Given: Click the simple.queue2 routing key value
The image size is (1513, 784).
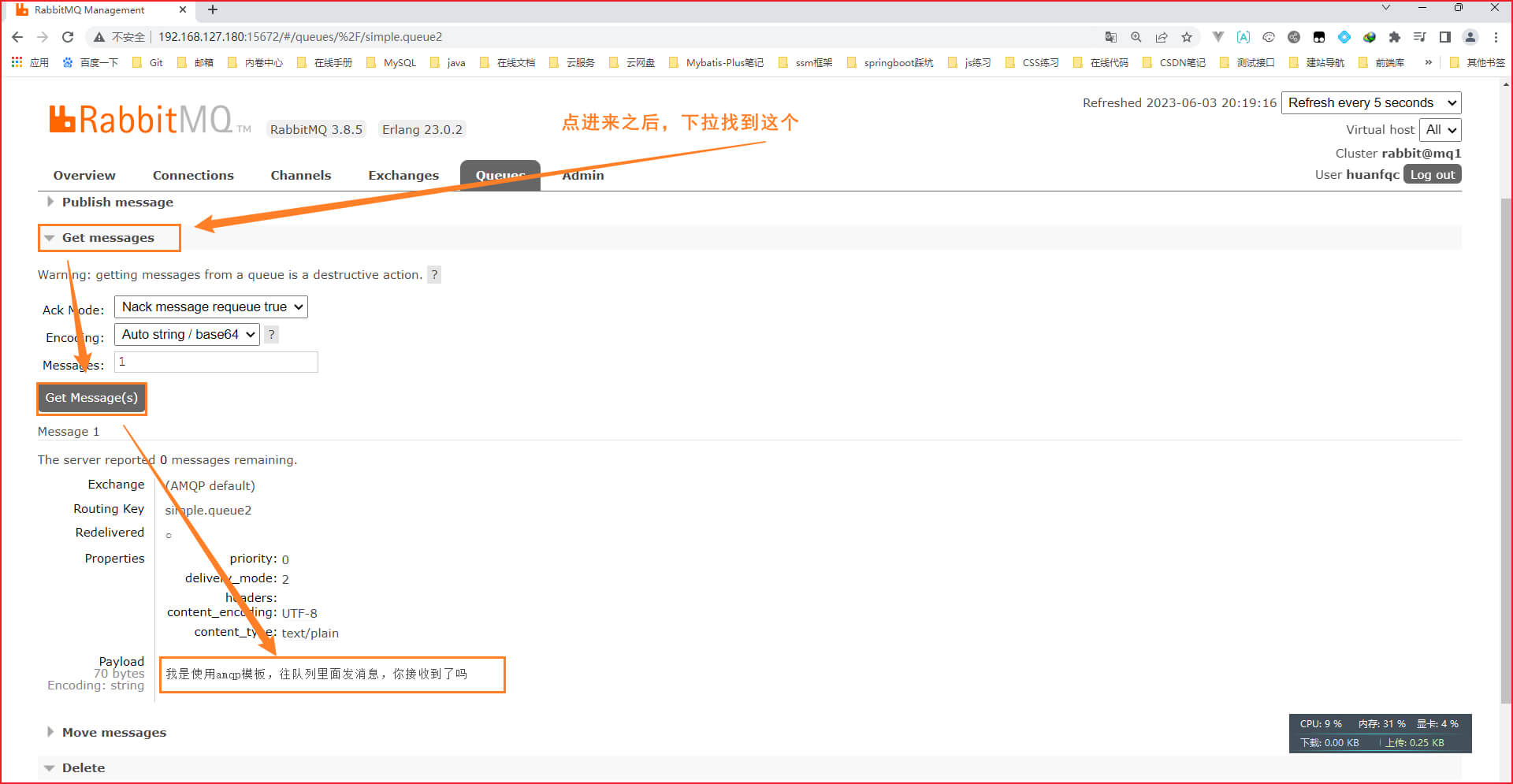Looking at the screenshot, I should 208,511.
